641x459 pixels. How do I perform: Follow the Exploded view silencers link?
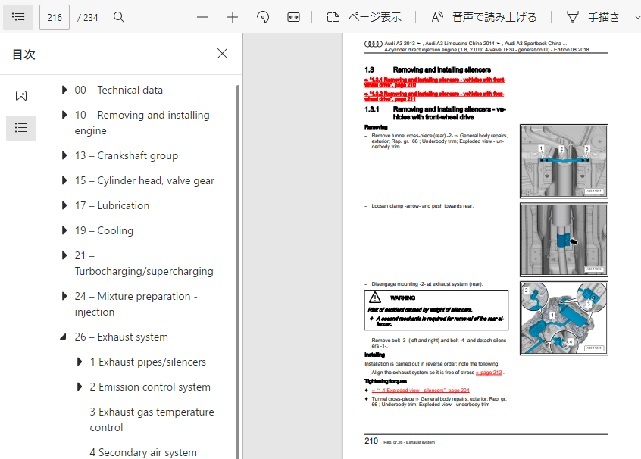[421, 390]
